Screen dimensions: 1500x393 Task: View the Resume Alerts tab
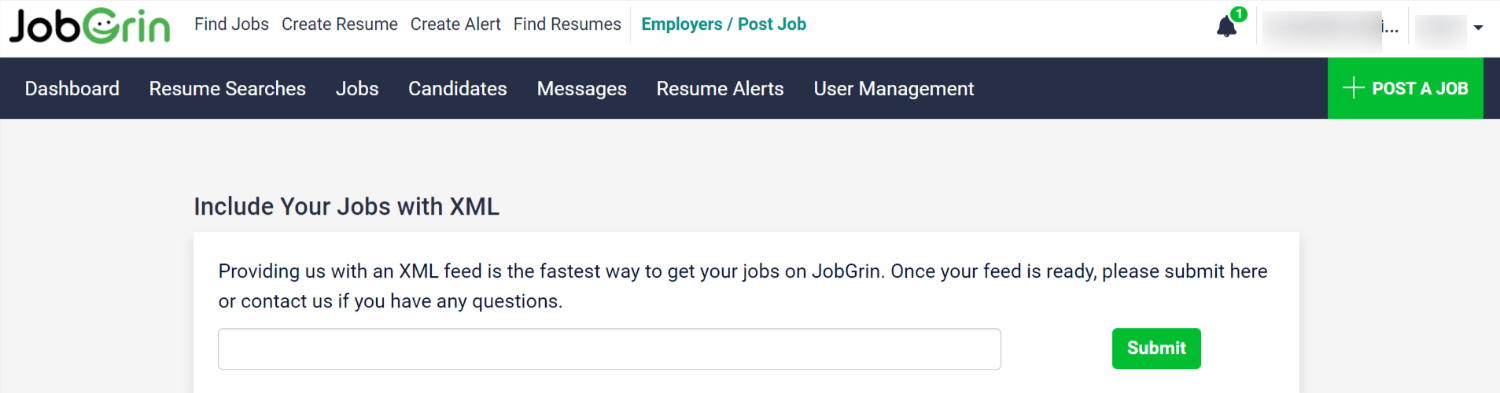[720, 89]
